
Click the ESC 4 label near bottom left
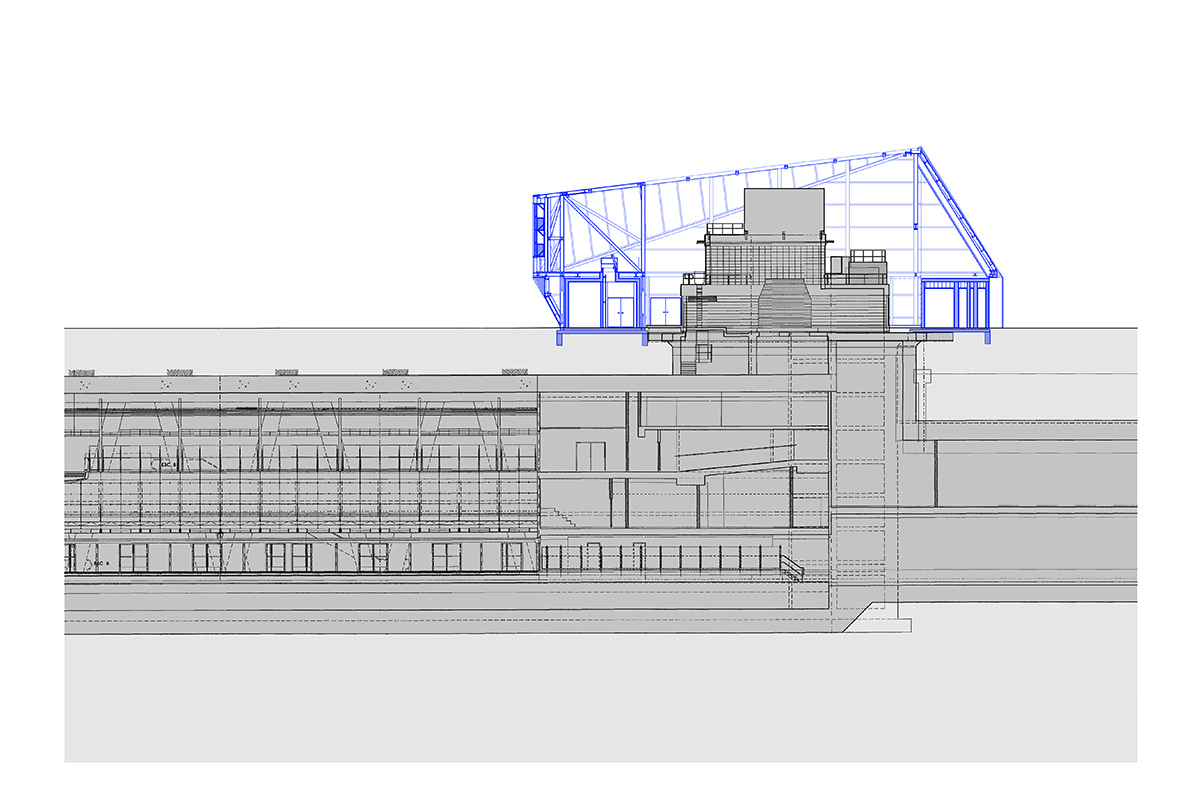(x=99, y=564)
